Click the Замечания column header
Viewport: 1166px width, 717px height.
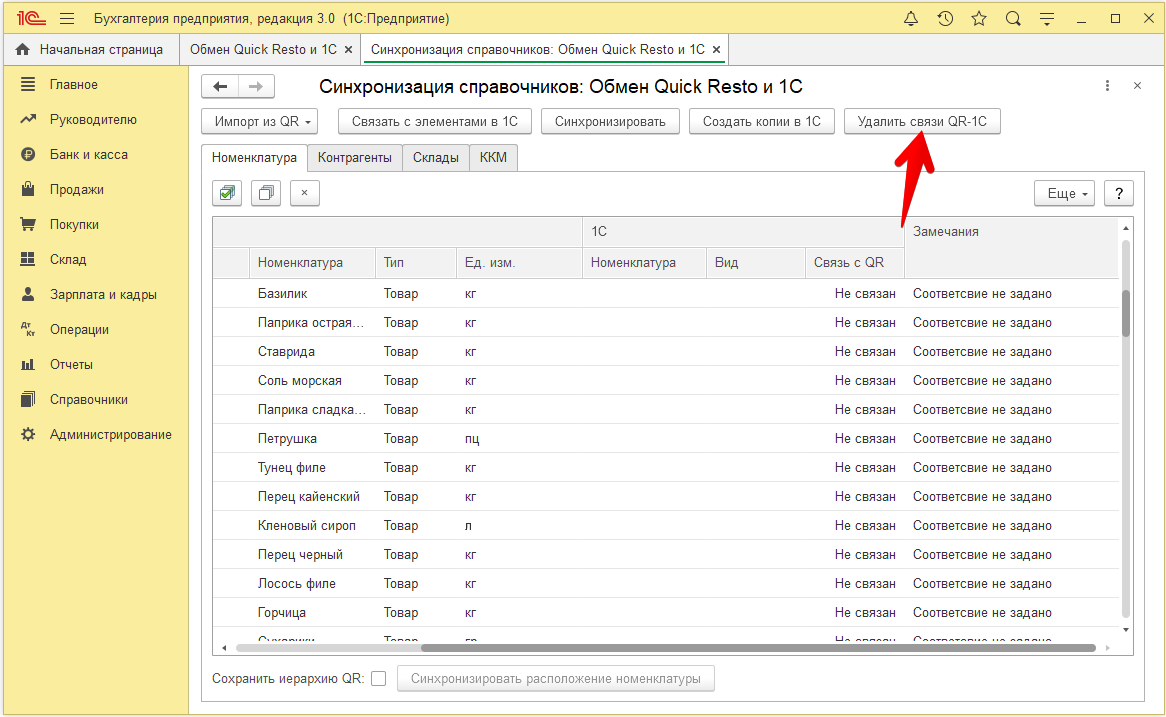point(1011,247)
